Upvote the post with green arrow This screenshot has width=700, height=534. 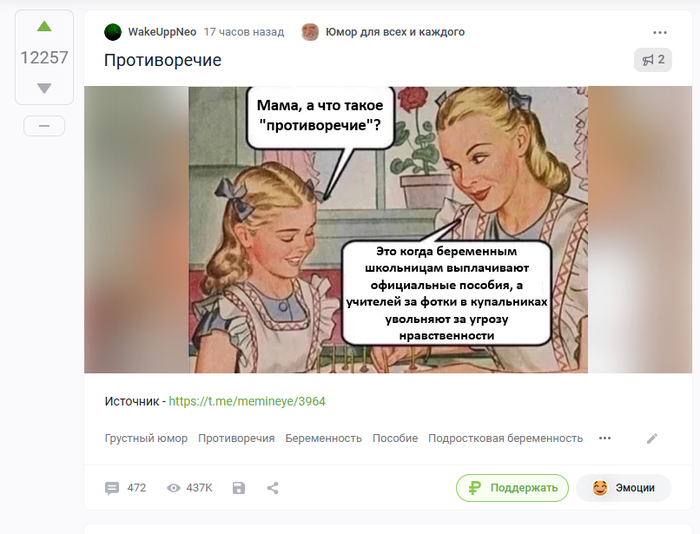point(44,26)
